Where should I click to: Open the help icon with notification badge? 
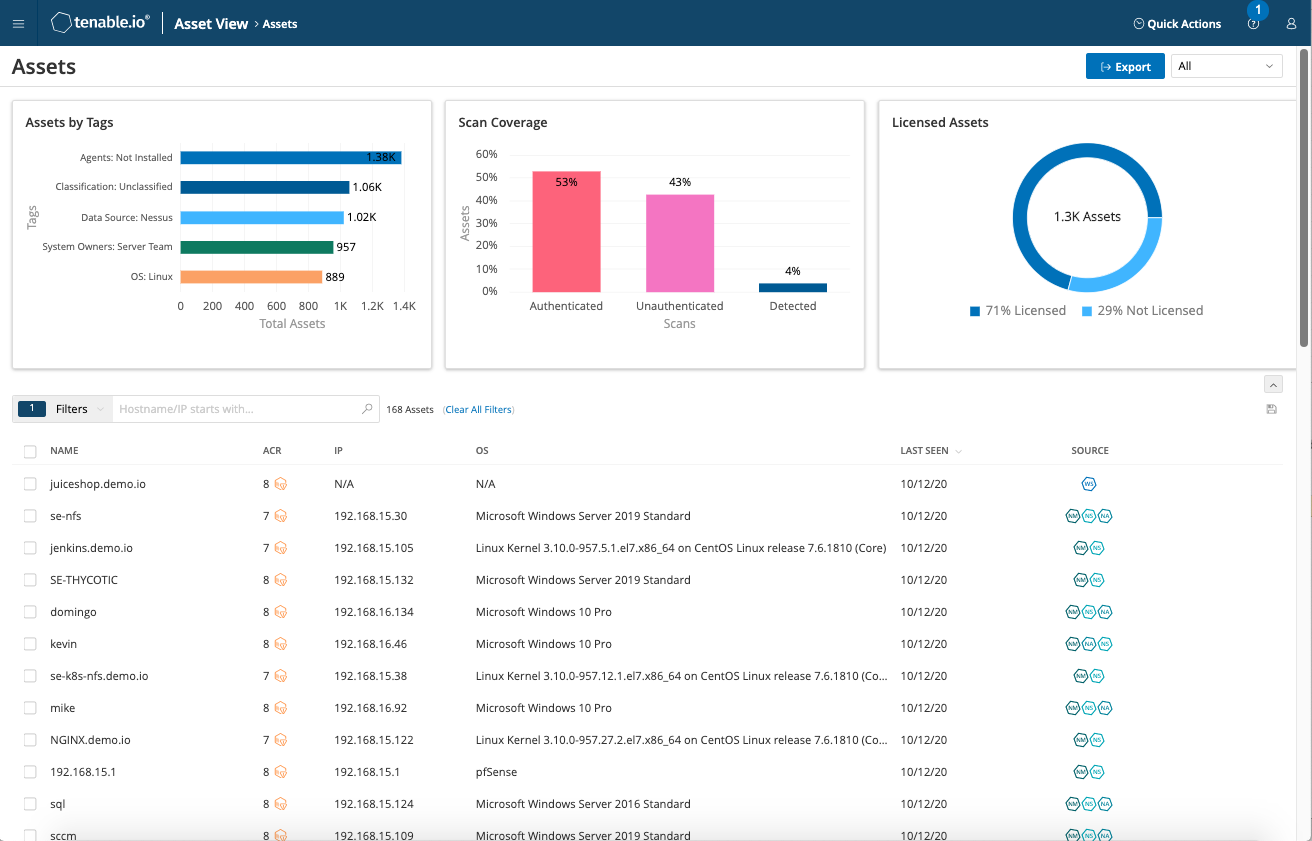[x=1253, y=24]
